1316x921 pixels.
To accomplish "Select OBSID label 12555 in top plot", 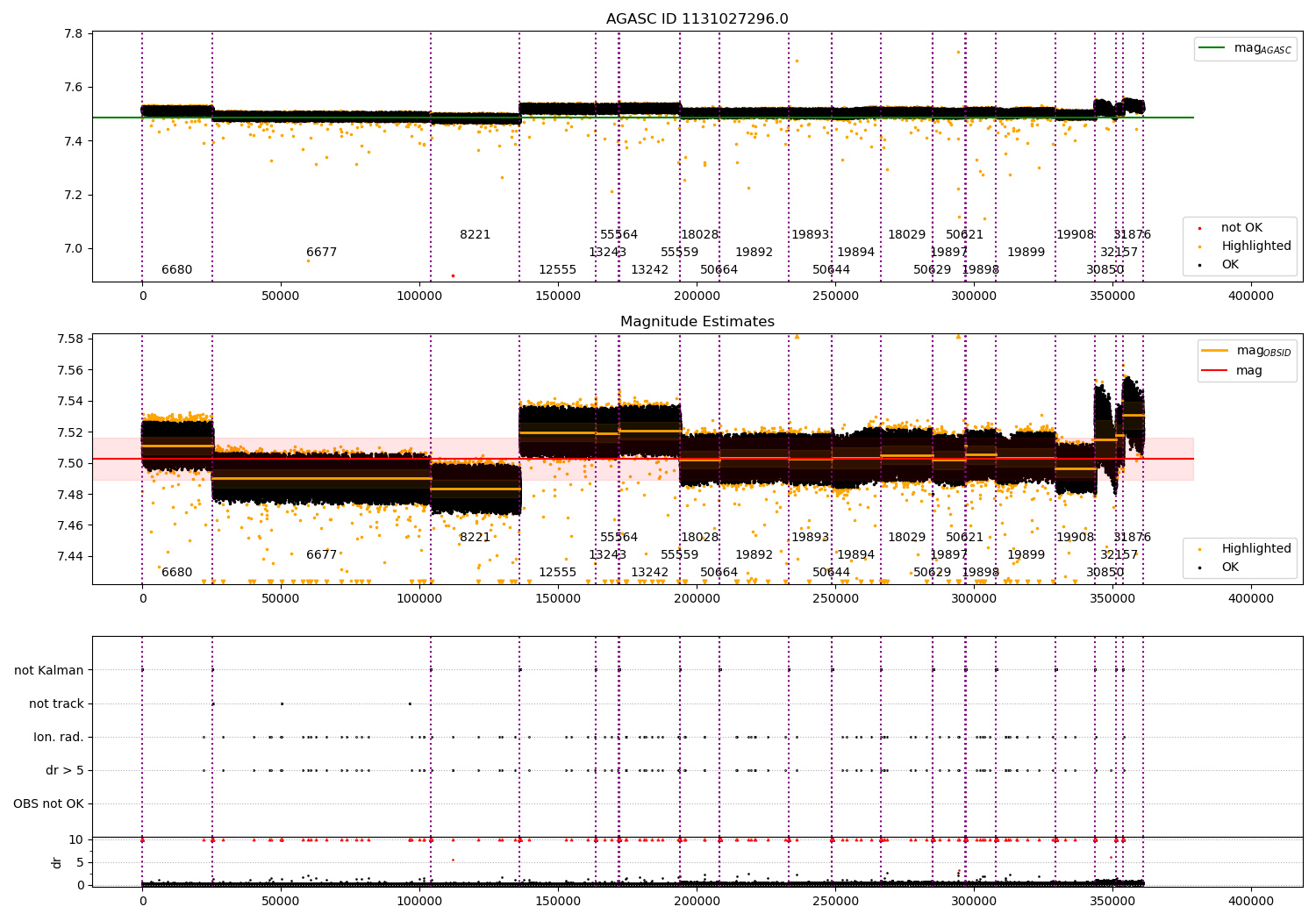I will (557, 270).
